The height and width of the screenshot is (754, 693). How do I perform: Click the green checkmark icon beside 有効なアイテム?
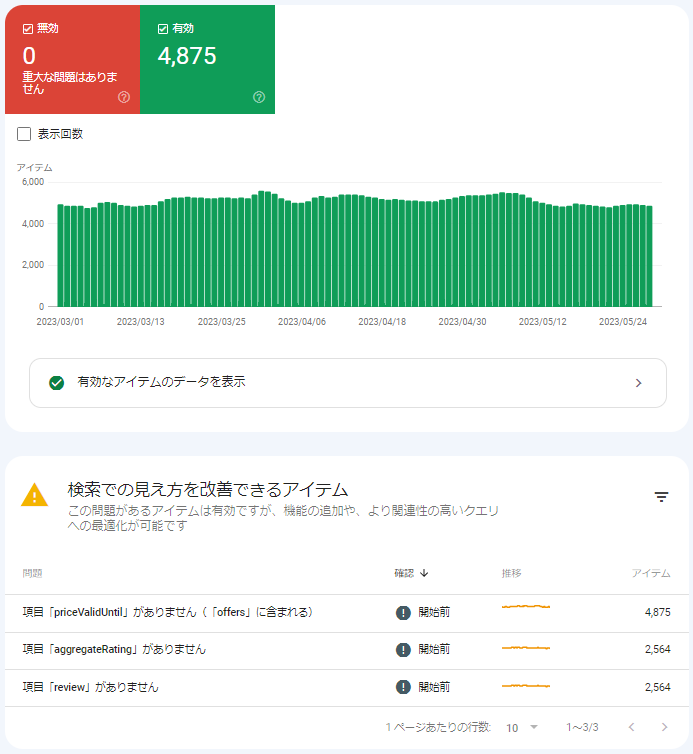(57, 382)
